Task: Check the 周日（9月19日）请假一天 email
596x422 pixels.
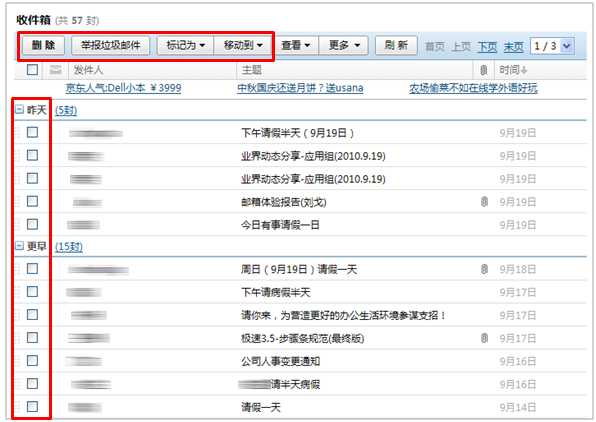Action: coord(32,269)
